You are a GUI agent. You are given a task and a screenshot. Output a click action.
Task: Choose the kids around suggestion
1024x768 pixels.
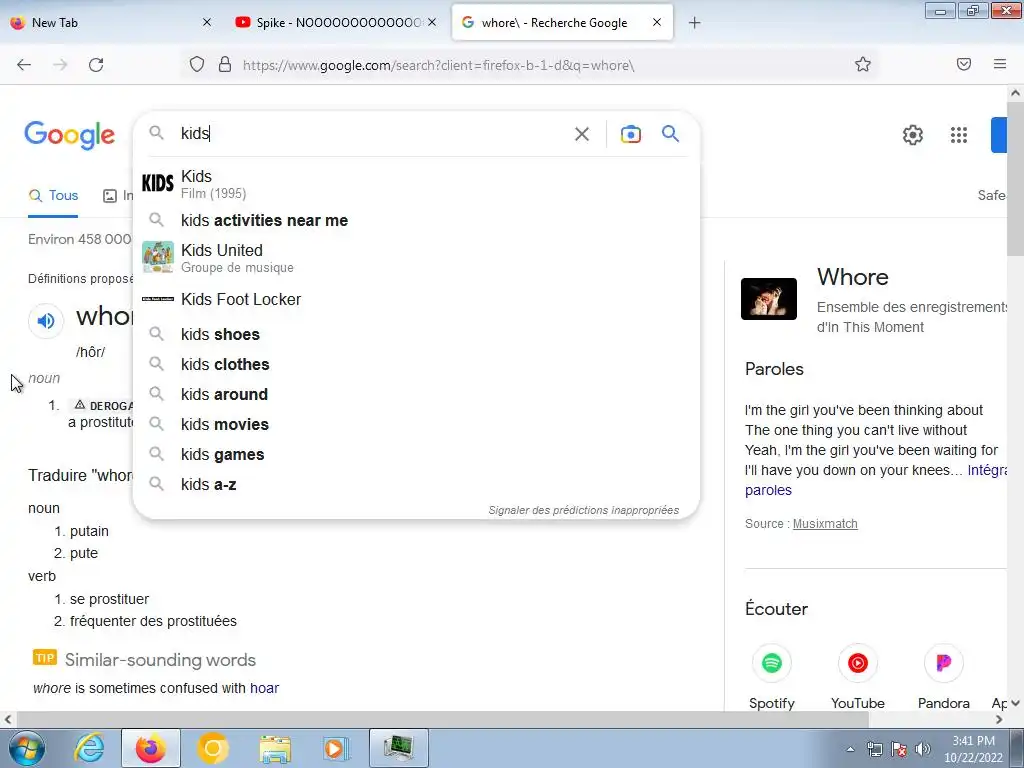pyautogui.click(x=416, y=394)
